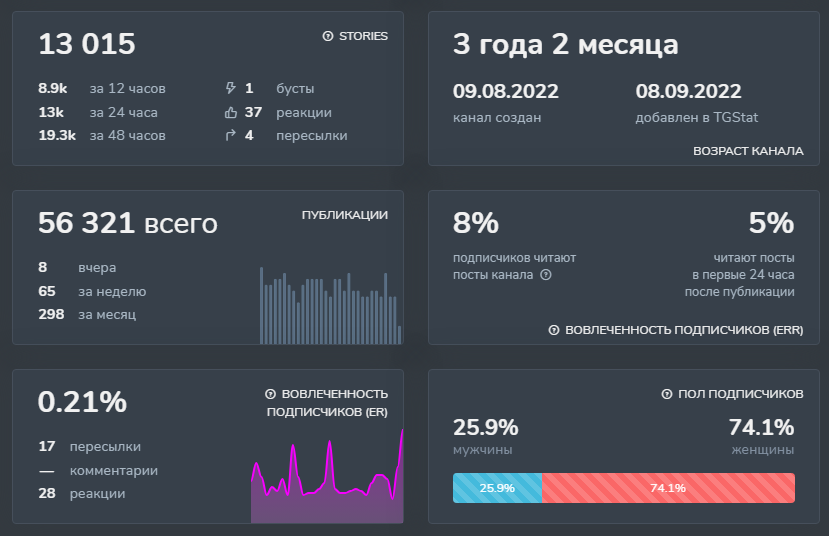Click the 298 per month publications row
Viewport: 829px width, 536px height.
(x=87, y=314)
